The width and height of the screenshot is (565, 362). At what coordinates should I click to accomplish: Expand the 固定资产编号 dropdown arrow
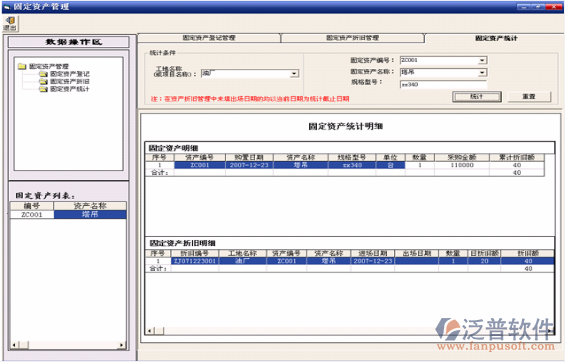pos(482,61)
